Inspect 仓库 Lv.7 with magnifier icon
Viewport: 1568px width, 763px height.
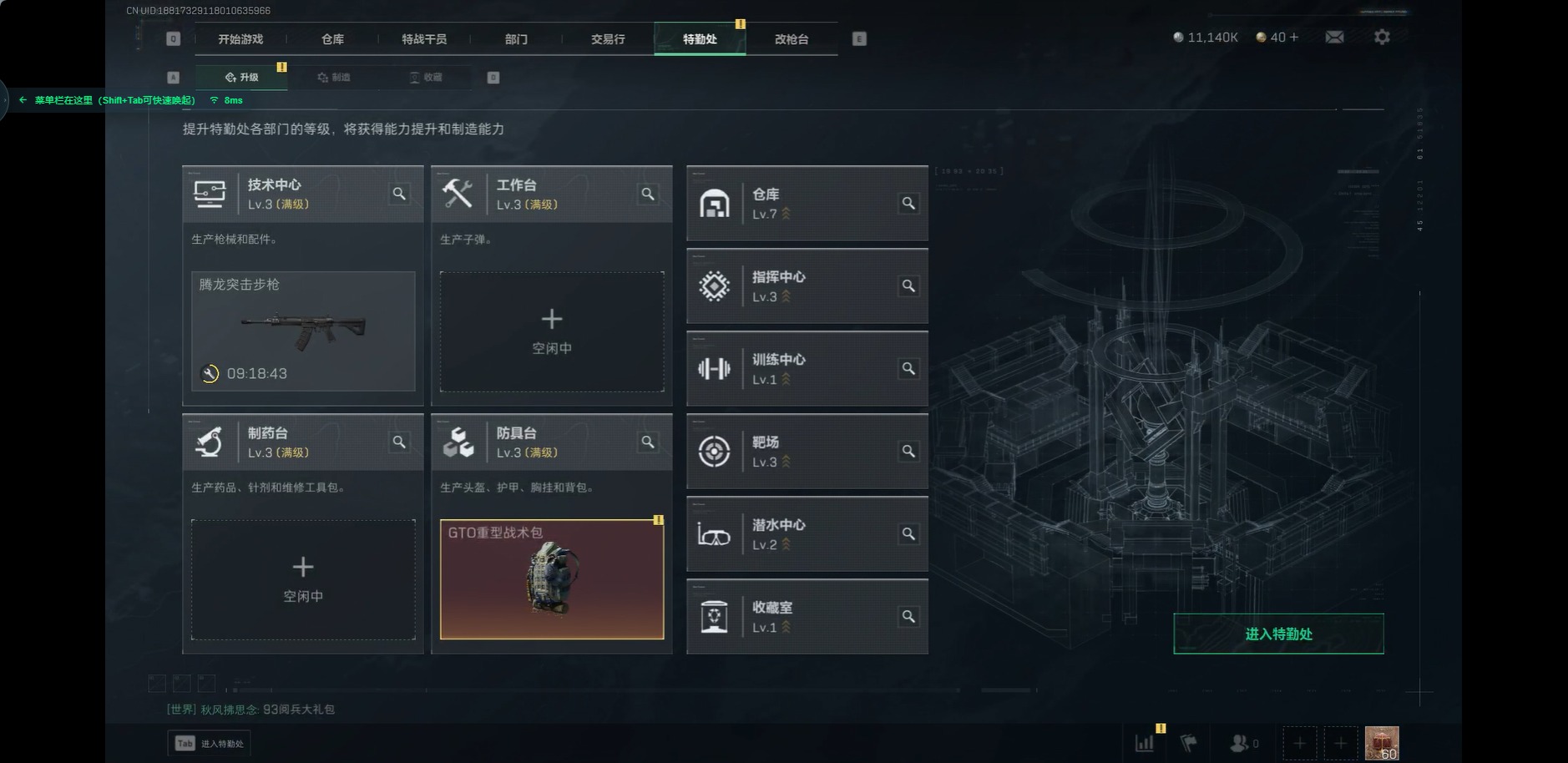pos(908,203)
